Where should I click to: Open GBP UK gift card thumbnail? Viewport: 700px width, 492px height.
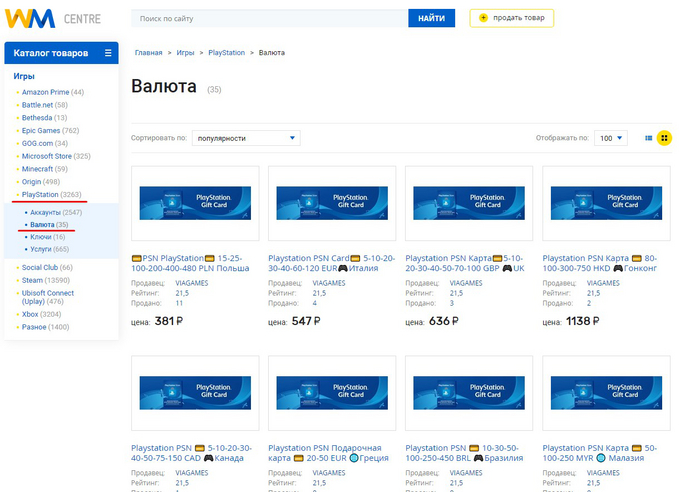(x=469, y=203)
